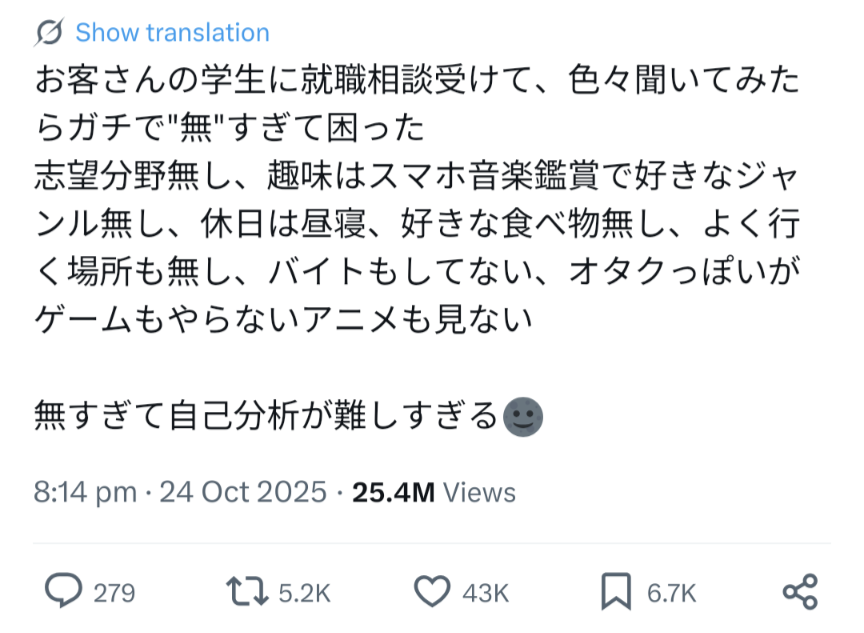Click the 5.2K reposts count
Screen dimensions: 864x633
(304, 593)
